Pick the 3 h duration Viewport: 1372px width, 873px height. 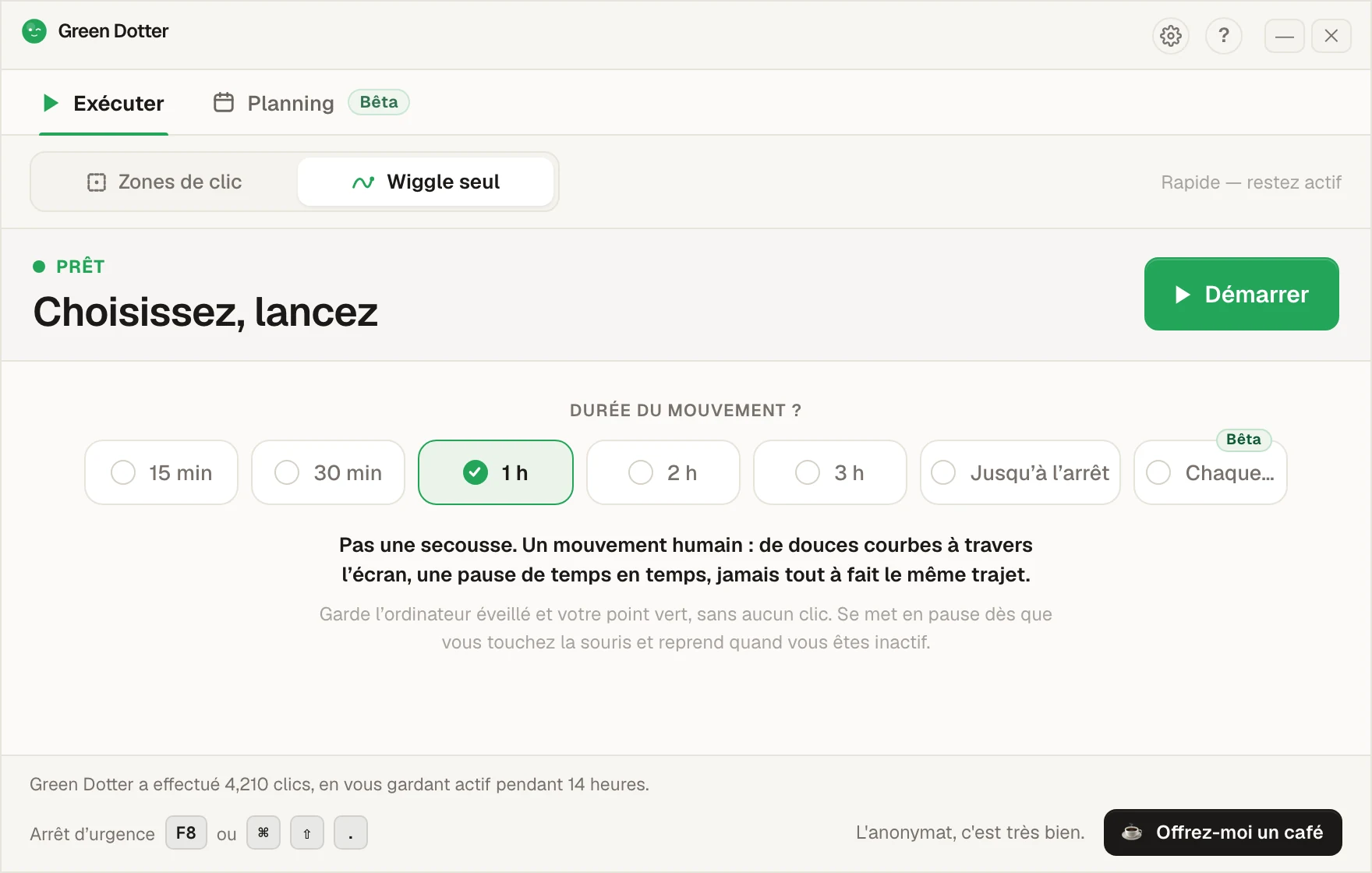(830, 472)
